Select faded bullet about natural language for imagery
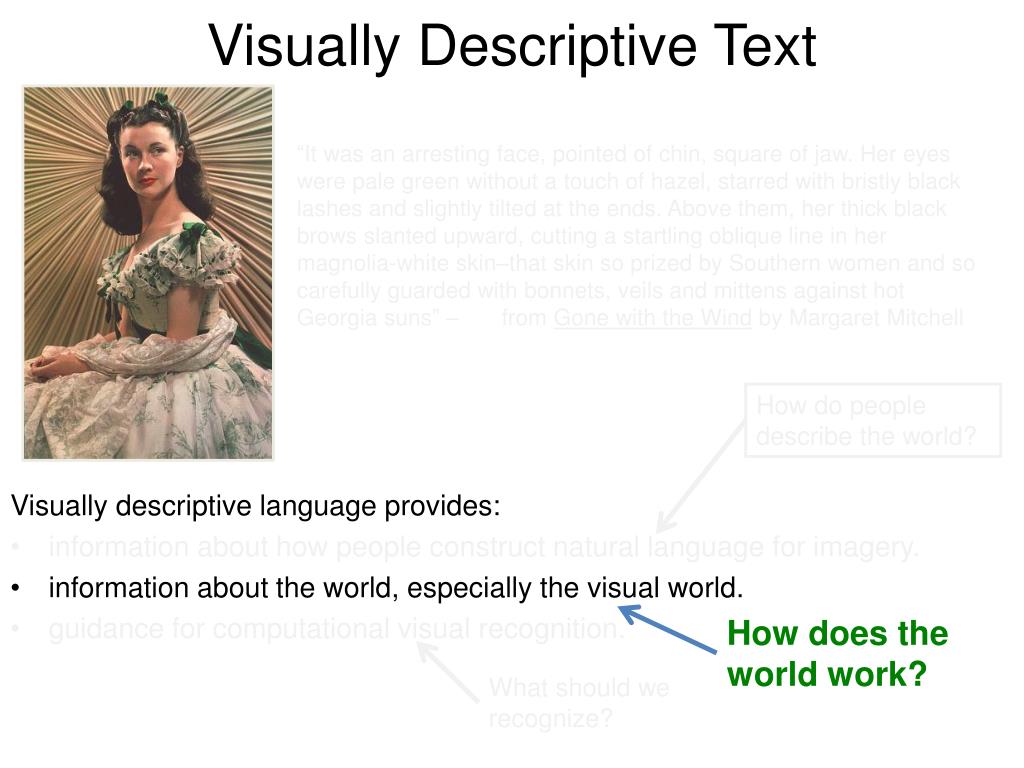The image size is (1024, 768). pos(483,547)
